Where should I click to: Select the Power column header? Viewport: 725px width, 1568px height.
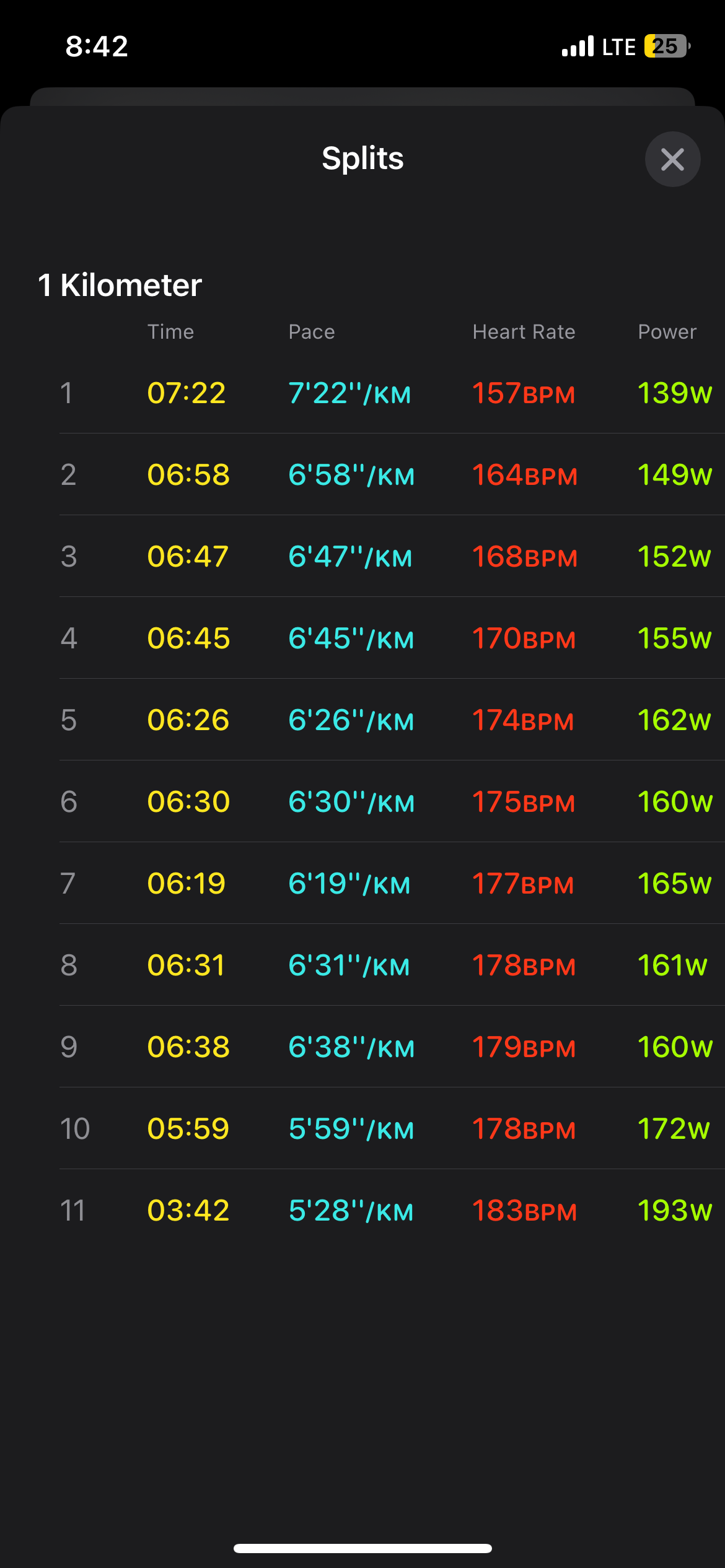pyautogui.click(x=667, y=332)
